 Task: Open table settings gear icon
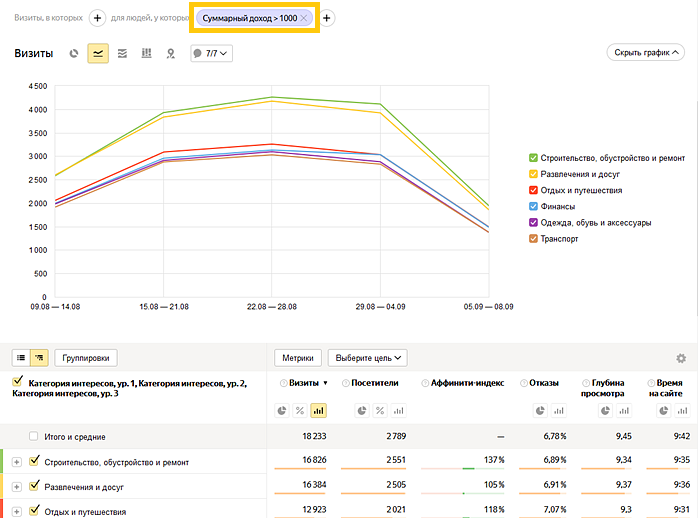click(x=681, y=358)
